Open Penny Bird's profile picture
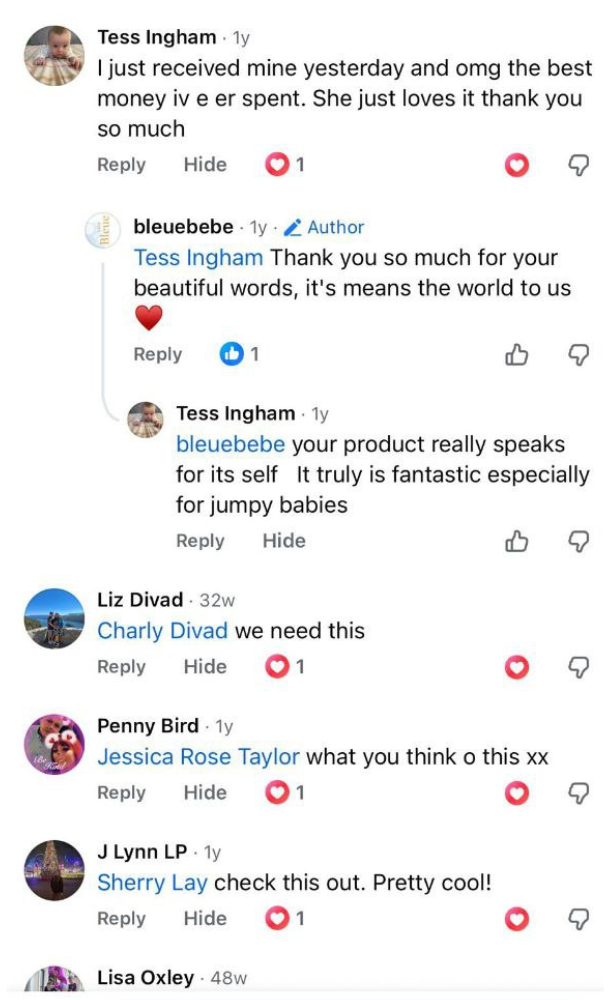Viewport: 610px width, 1000px height. pyautogui.click(x=54, y=744)
